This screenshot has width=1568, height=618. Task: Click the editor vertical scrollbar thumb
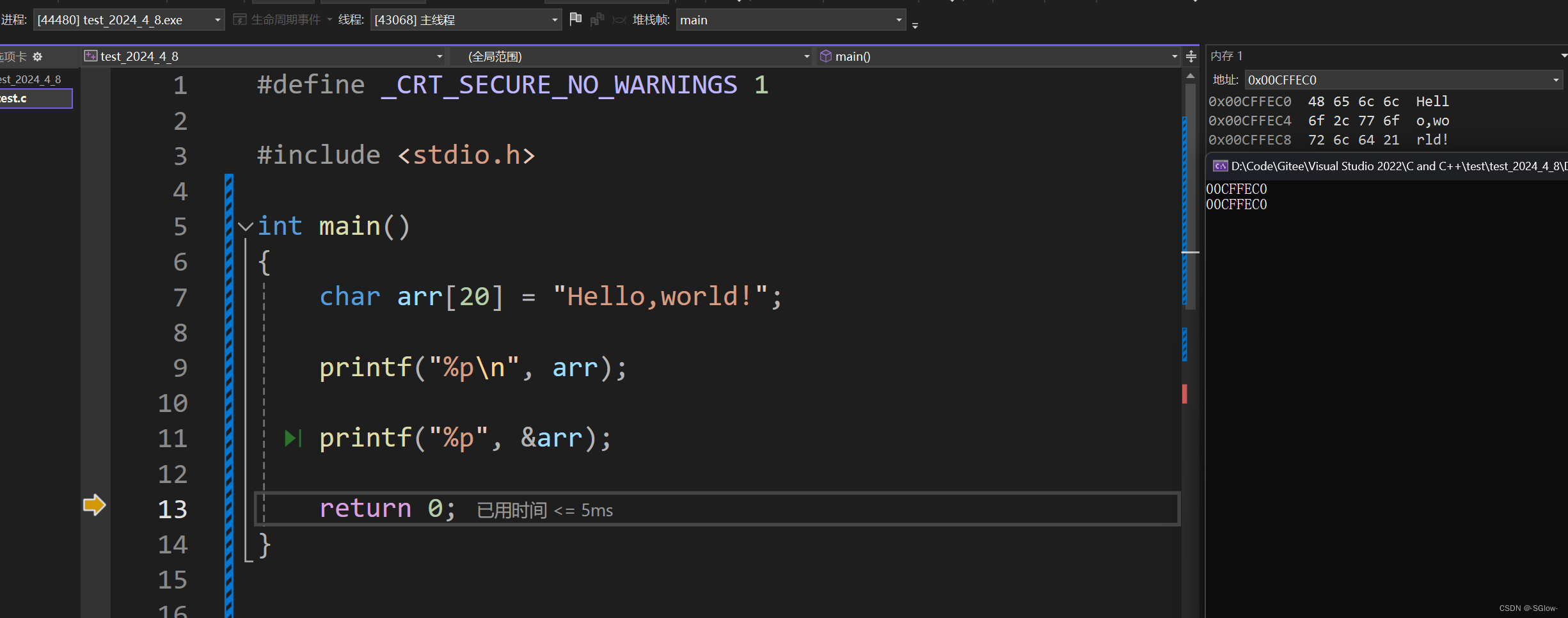(x=1190, y=195)
